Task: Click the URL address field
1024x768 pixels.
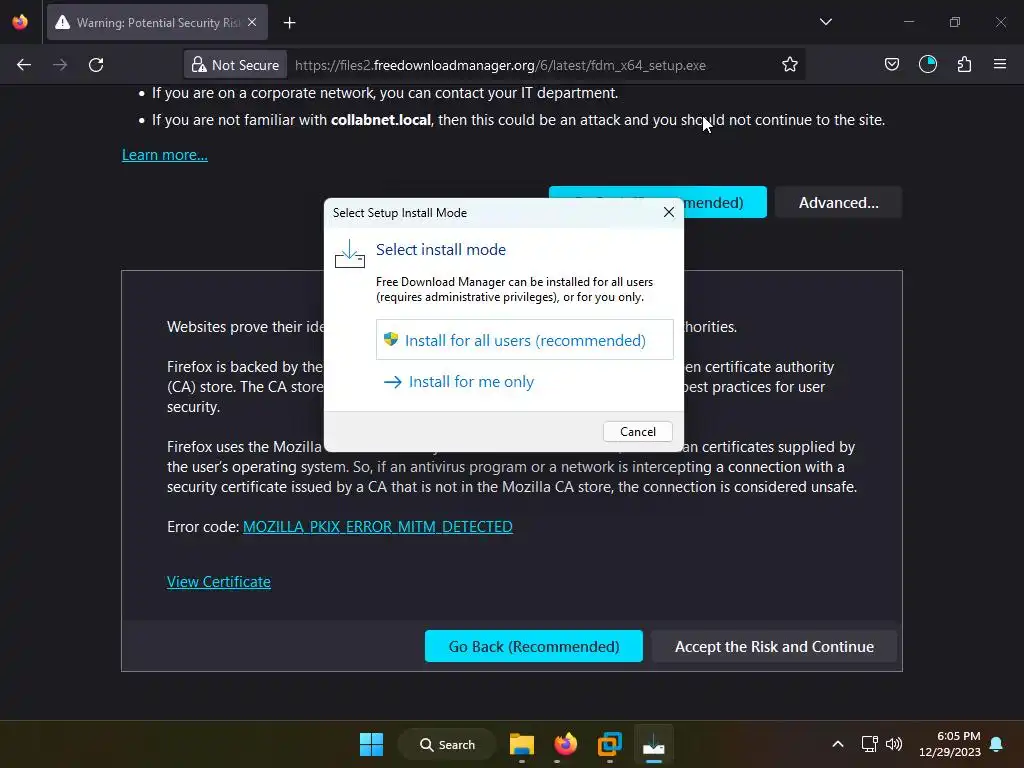Action: click(x=500, y=65)
